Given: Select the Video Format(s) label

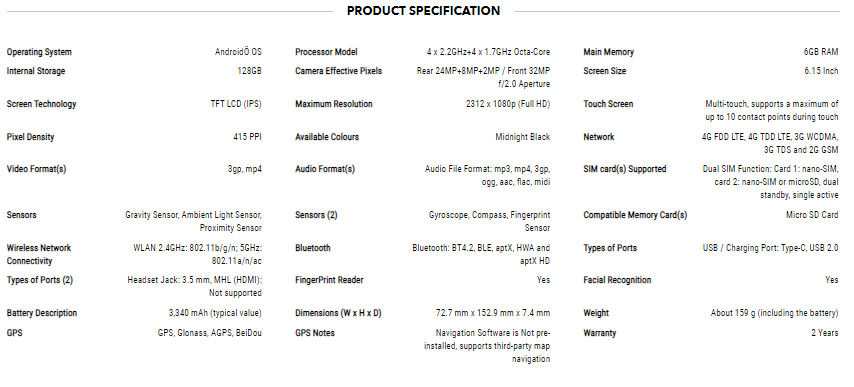Looking at the screenshot, I should pos(36,169).
